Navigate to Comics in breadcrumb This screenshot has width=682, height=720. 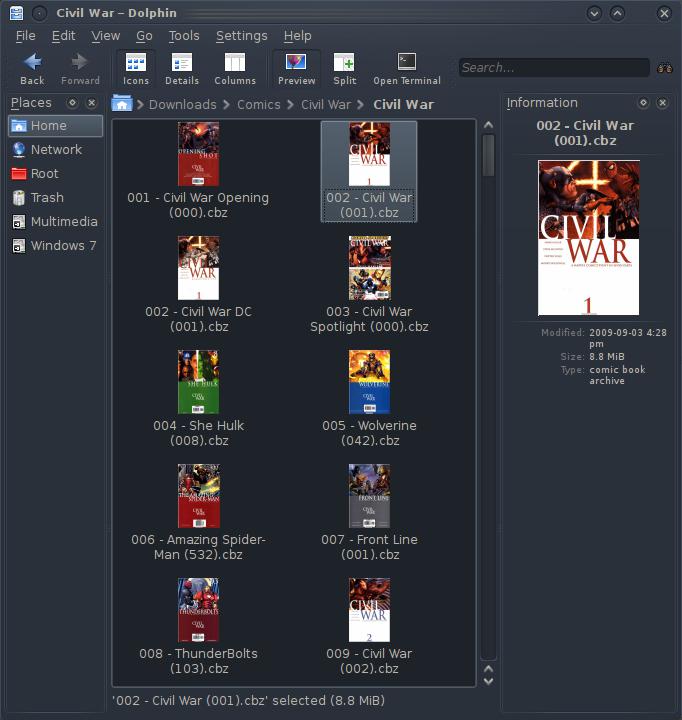pos(259,105)
